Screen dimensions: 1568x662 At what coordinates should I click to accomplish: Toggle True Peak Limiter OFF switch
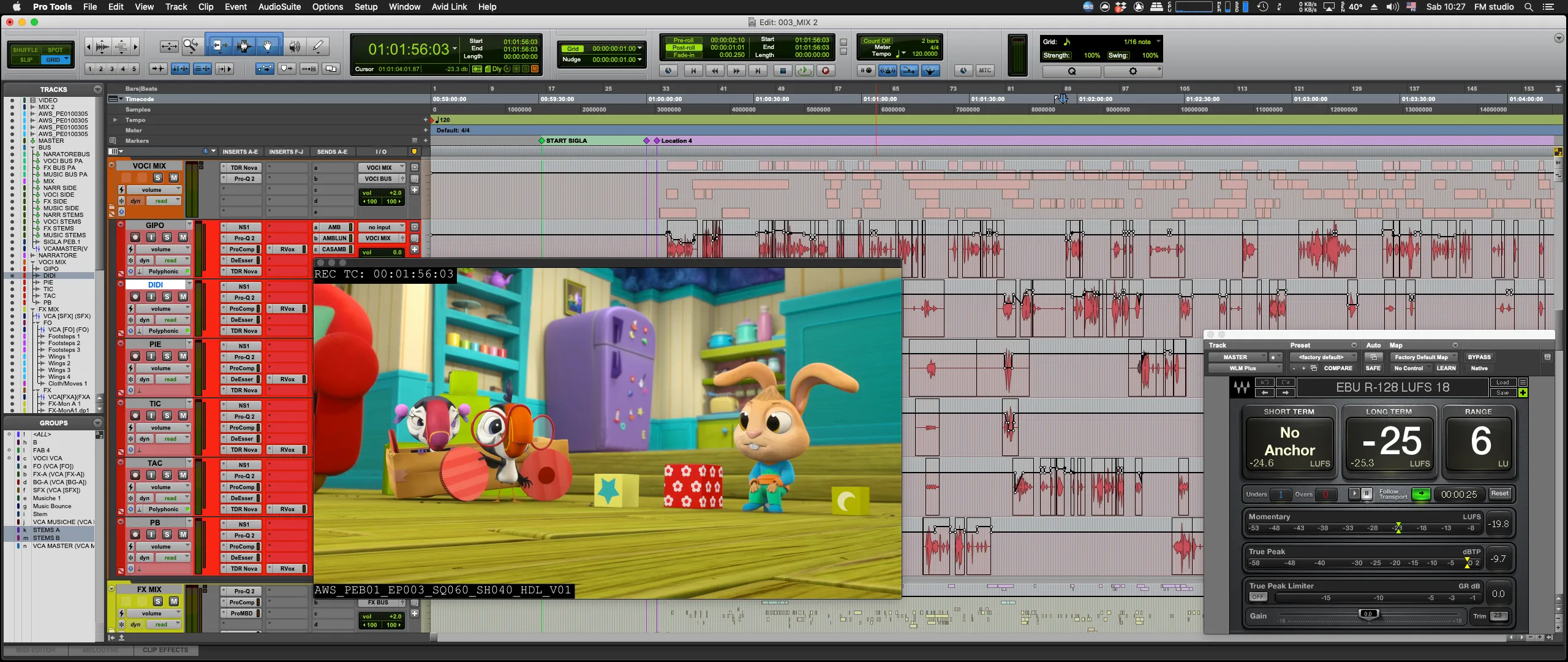coord(1257,596)
